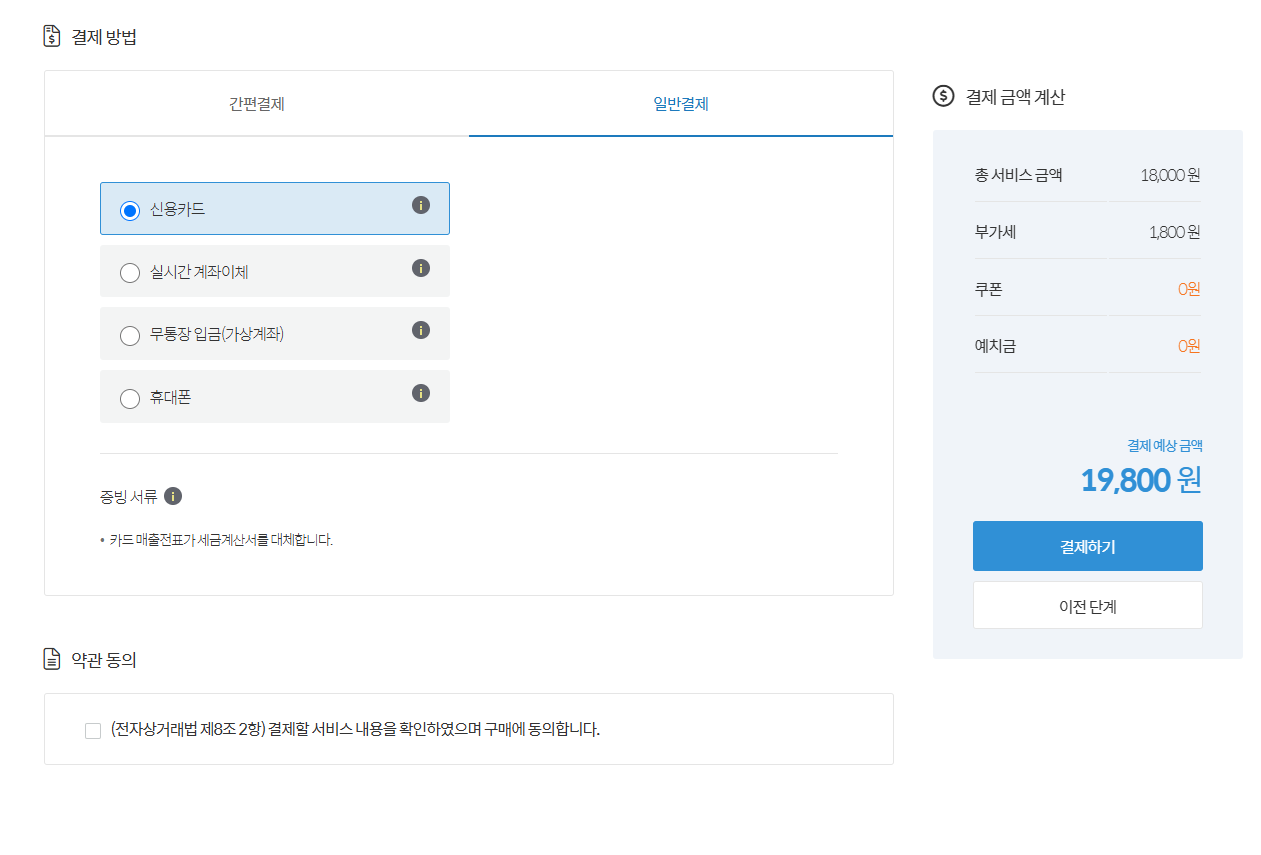
Task: Click the info icon next to 무통장 입금(가상계좌)
Action: tap(420, 330)
